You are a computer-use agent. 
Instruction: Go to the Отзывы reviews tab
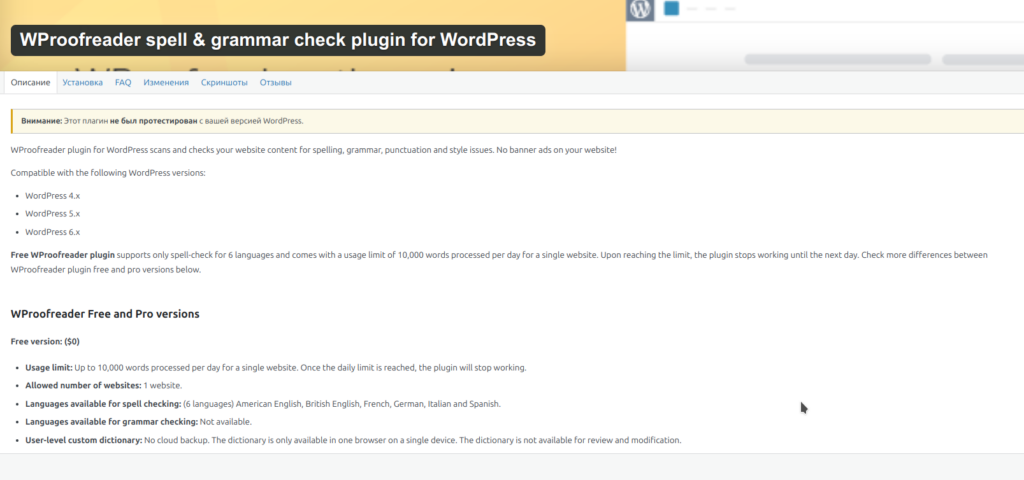point(275,83)
